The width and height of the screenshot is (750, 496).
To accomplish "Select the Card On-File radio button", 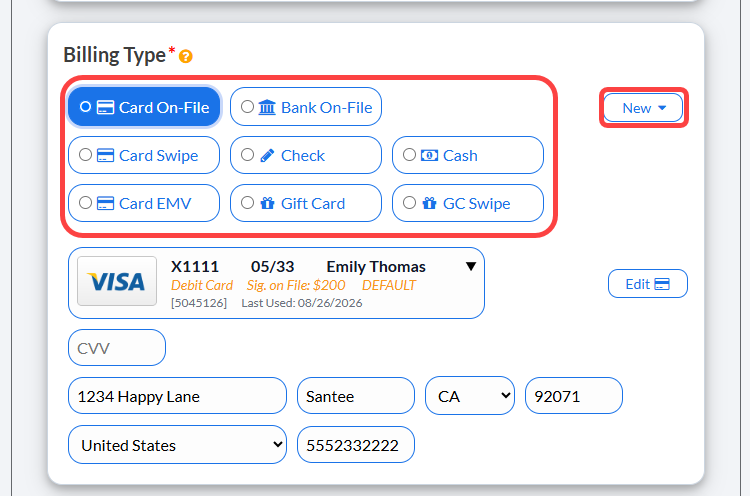I will [85, 107].
